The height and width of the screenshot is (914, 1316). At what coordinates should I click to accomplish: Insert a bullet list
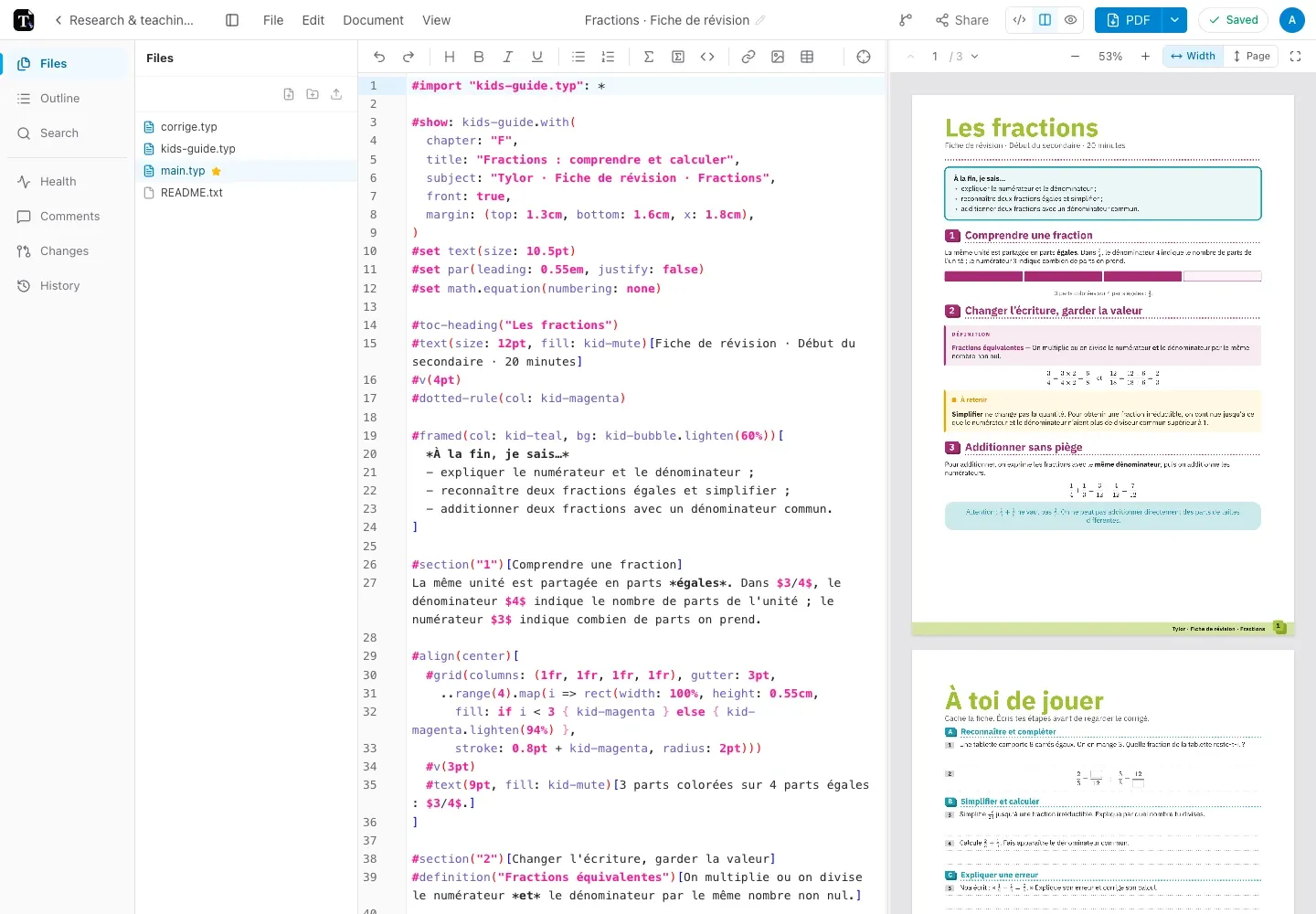coord(578,57)
